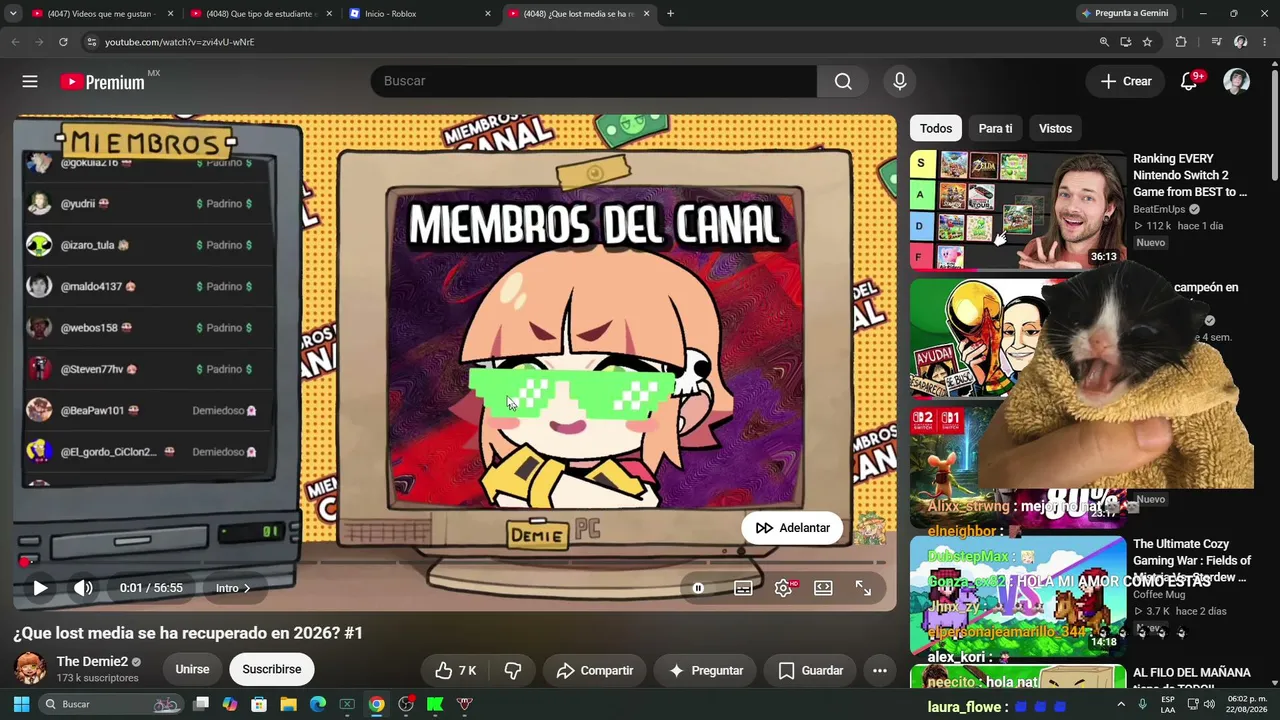The width and height of the screenshot is (1280, 720).
Task: Mute the video volume
Action: pos(83,588)
